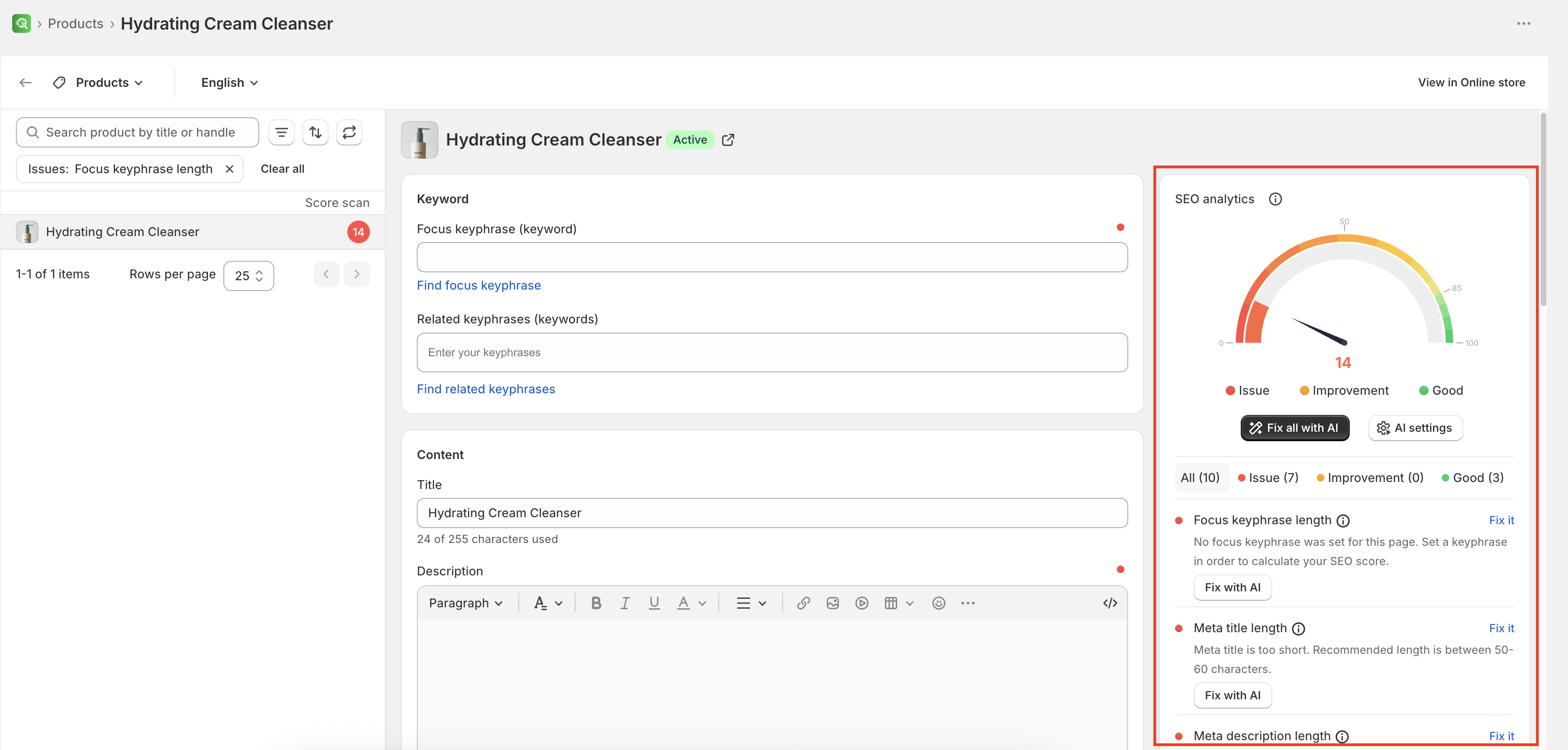Click the green SEO app logo icon
Viewport: 1568px width, 750px height.
click(x=21, y=23)
